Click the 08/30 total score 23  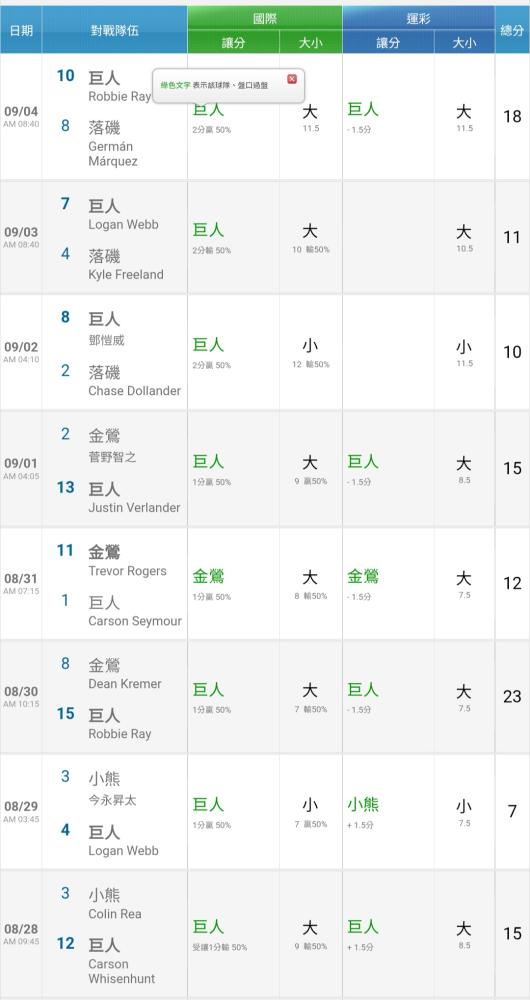pyautogui.click(x=512, y=696)
